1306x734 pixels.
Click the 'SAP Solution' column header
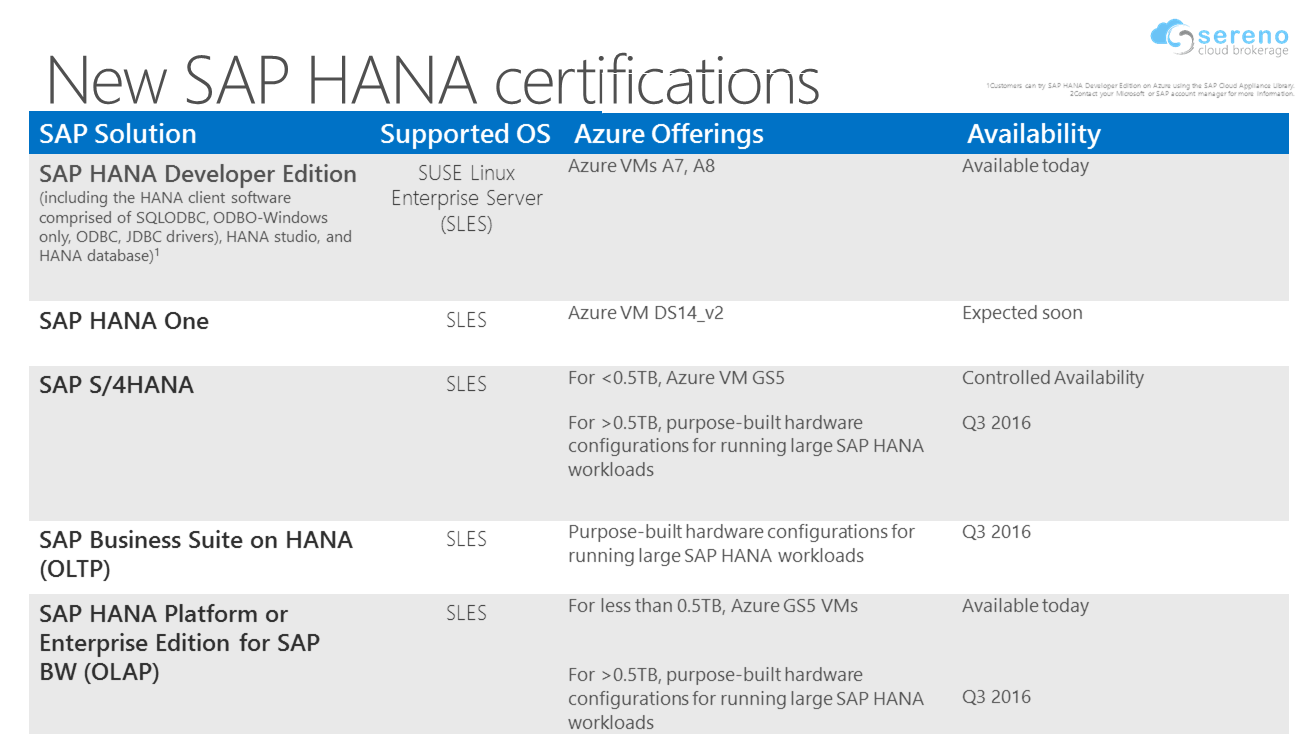(118, 134)
